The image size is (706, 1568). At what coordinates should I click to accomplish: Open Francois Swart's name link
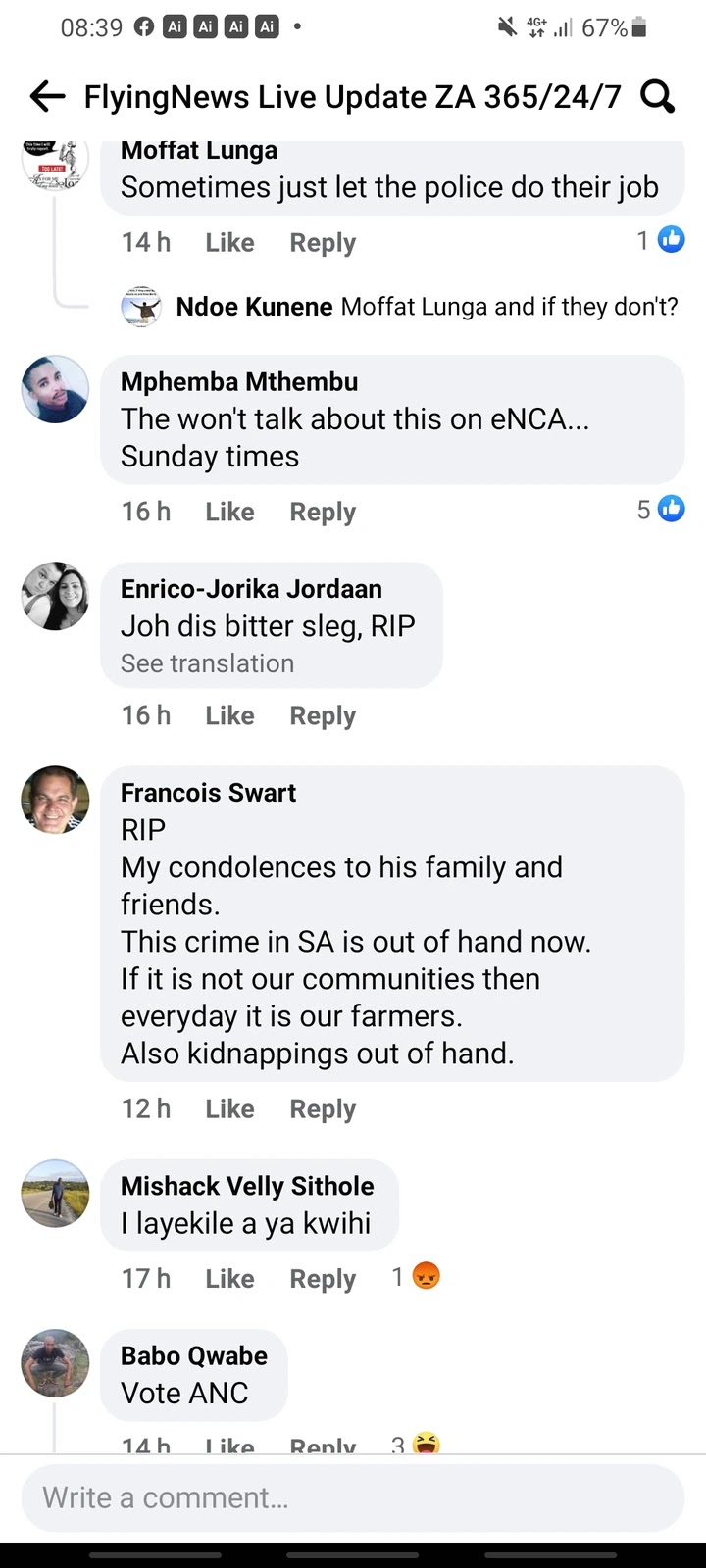pyautogui.click(x=208, y=793)
